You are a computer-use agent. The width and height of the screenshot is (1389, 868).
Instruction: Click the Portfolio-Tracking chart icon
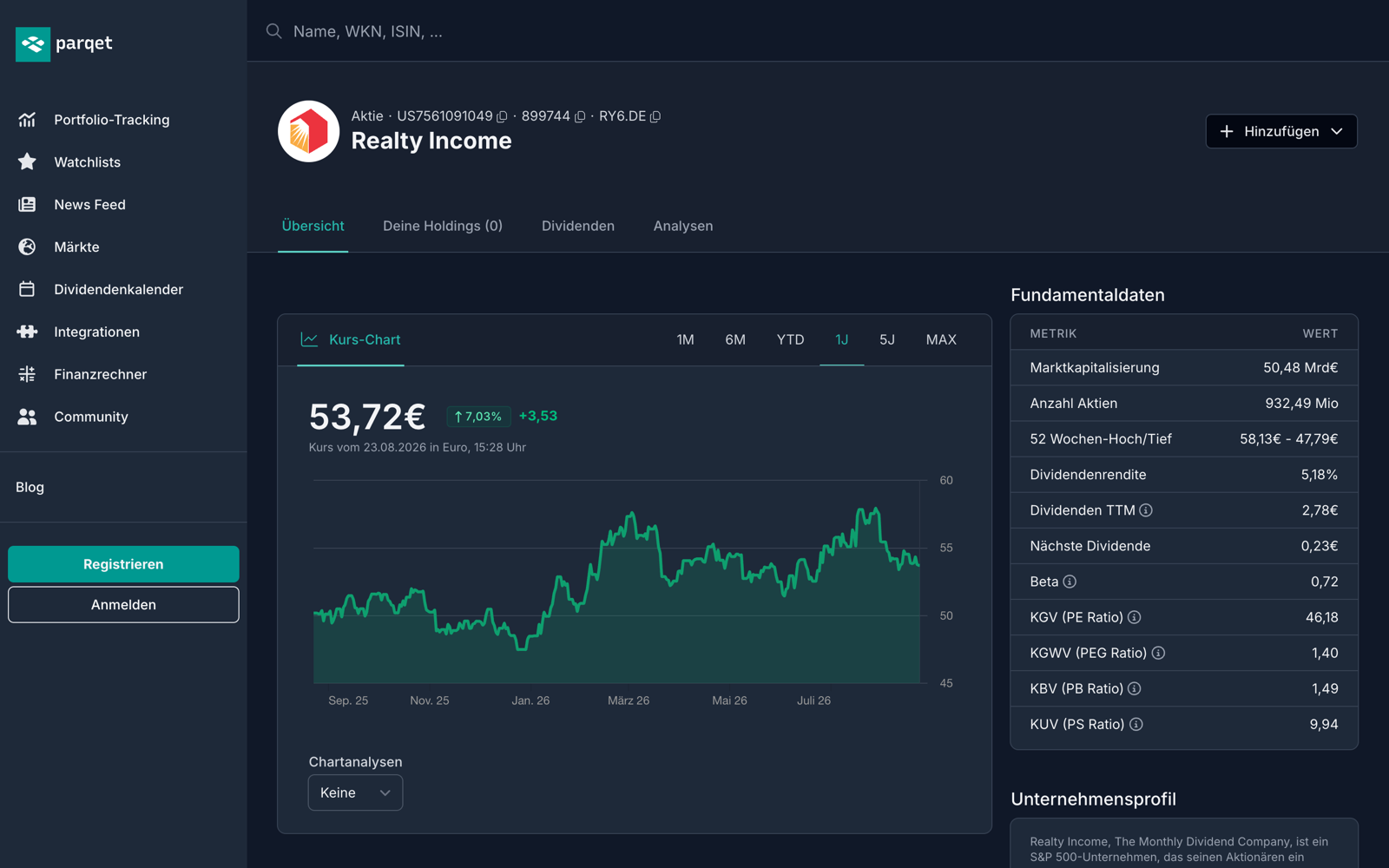click(27, 120)
